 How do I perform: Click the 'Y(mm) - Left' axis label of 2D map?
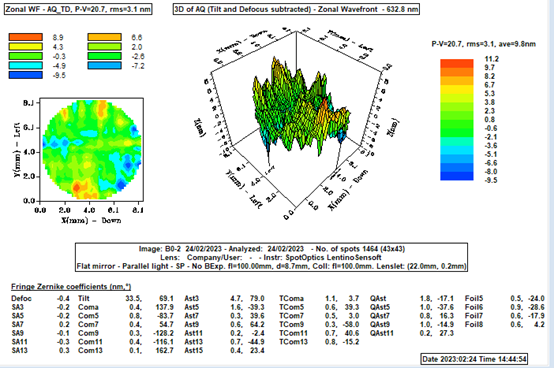tap(18, 150)
